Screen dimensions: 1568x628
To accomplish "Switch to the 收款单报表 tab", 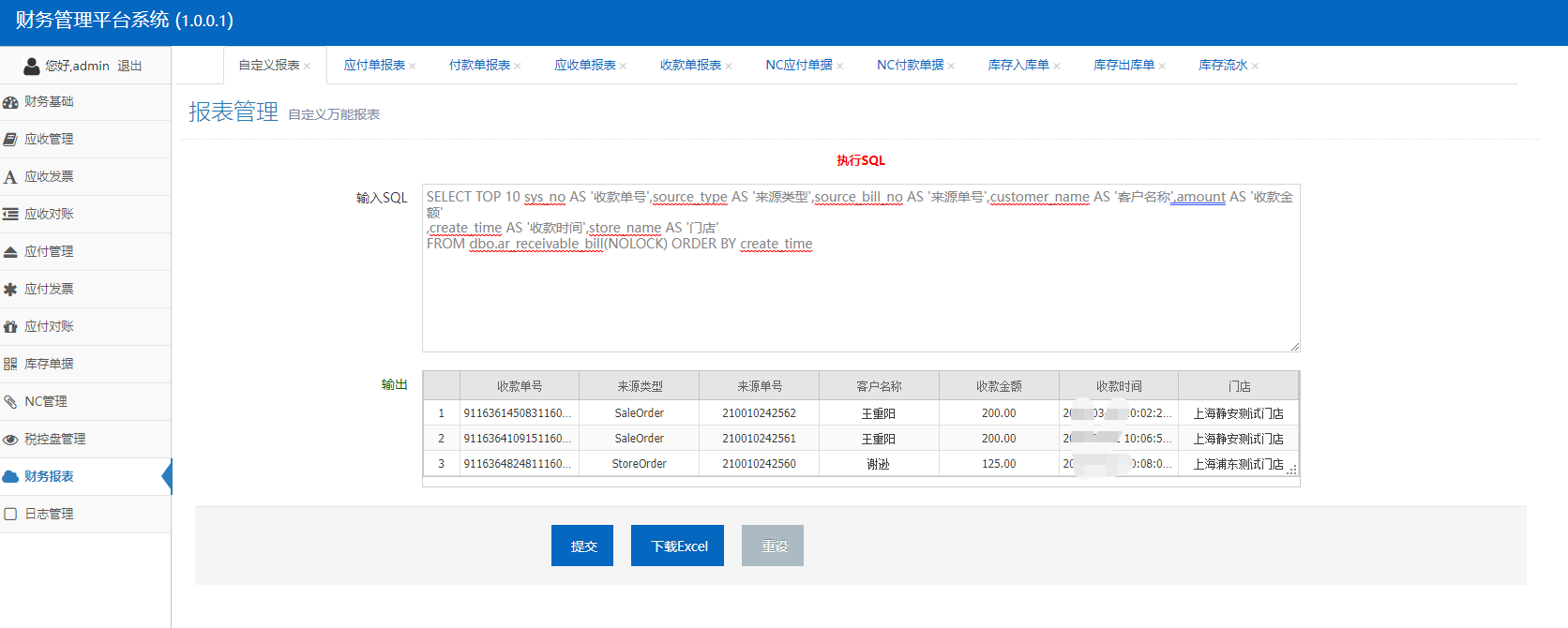I will [x=690, y=66].
